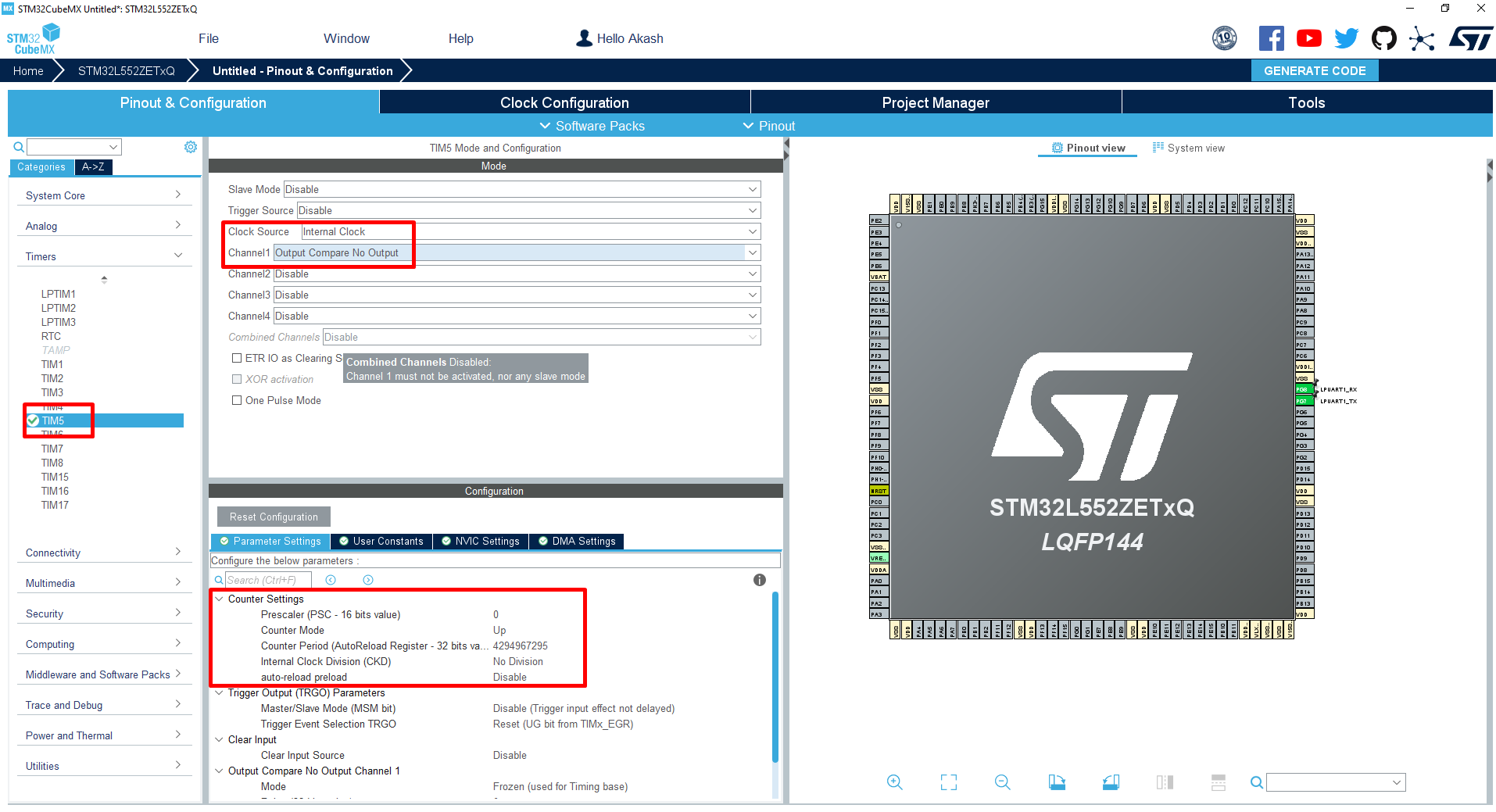
Task: Click the best-fit view icon below the chip
Action: coord(948,782)
